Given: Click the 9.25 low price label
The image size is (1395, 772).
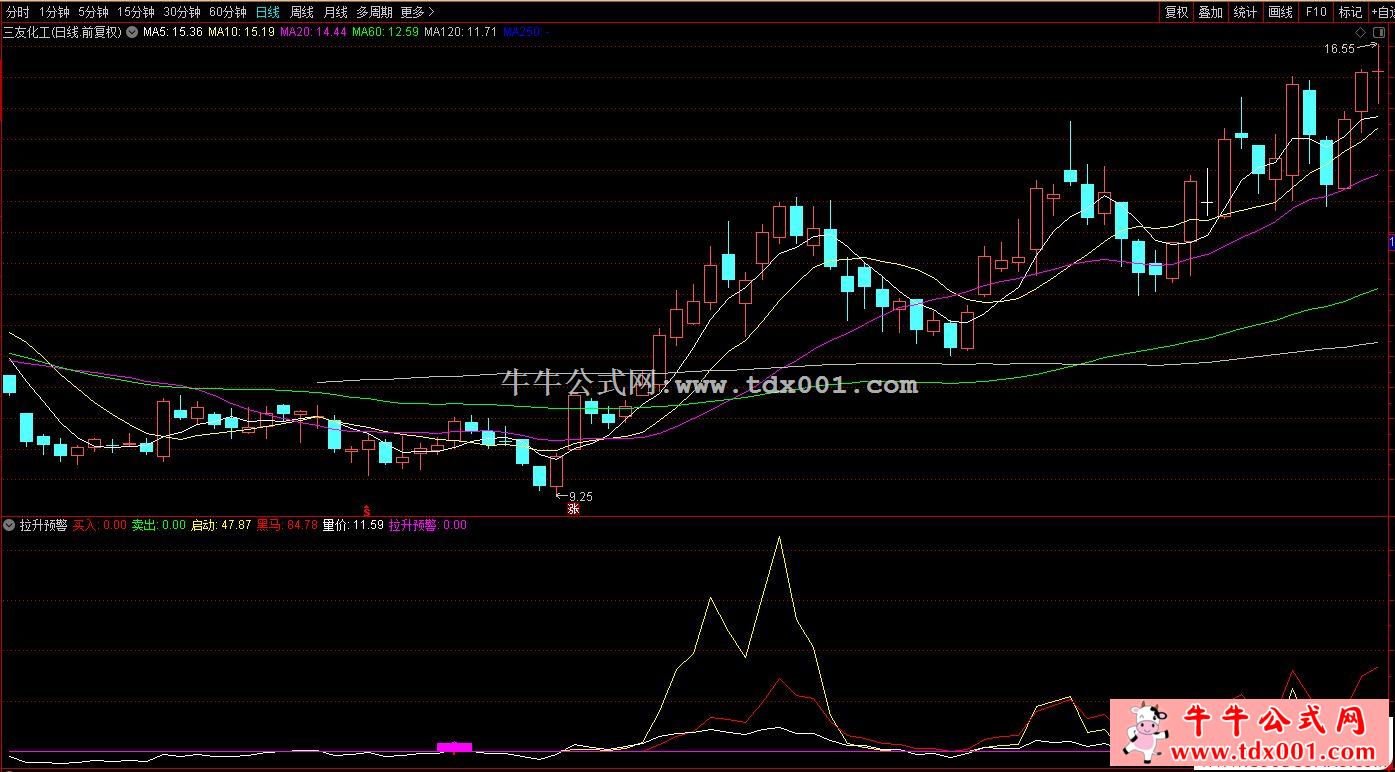Looking at the screenshot, I should click(x=581, y=496).
